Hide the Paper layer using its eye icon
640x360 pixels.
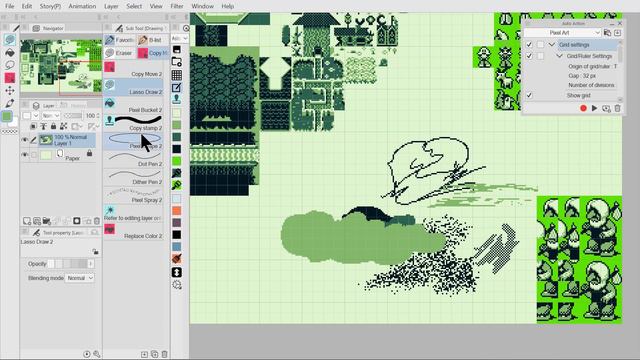[25, 155]
